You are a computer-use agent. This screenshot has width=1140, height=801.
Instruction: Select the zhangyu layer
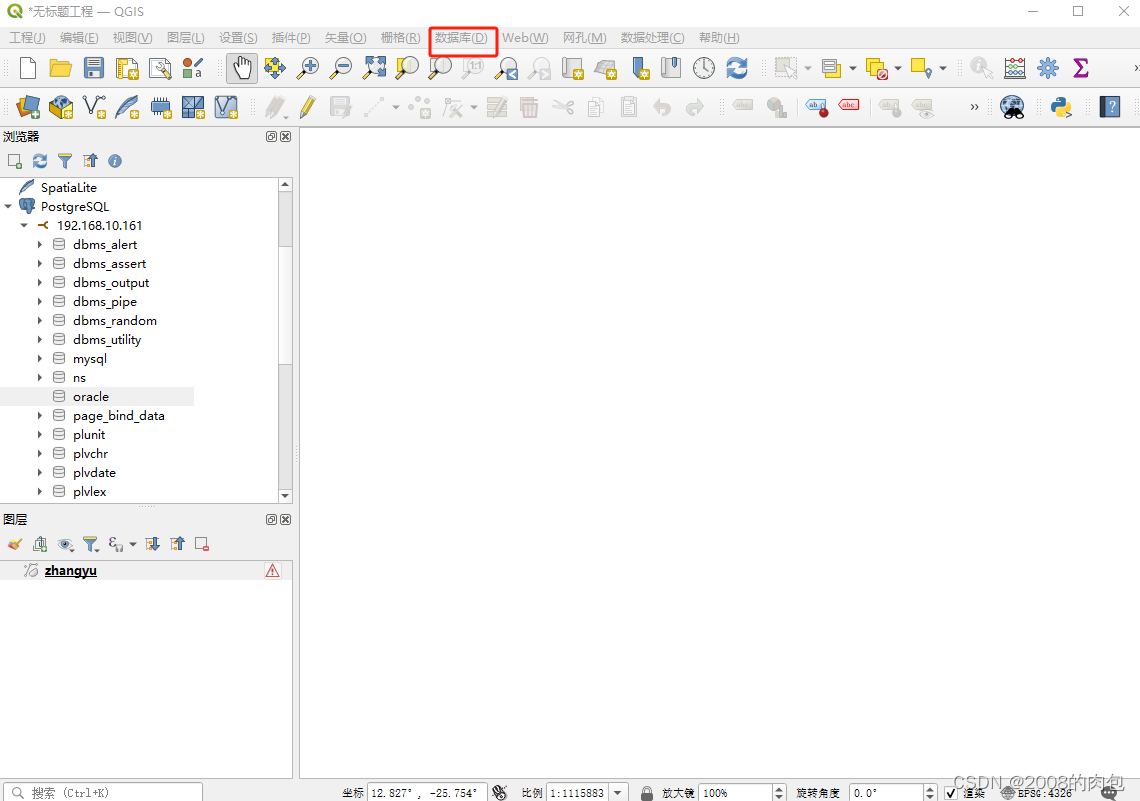[71, 571]
